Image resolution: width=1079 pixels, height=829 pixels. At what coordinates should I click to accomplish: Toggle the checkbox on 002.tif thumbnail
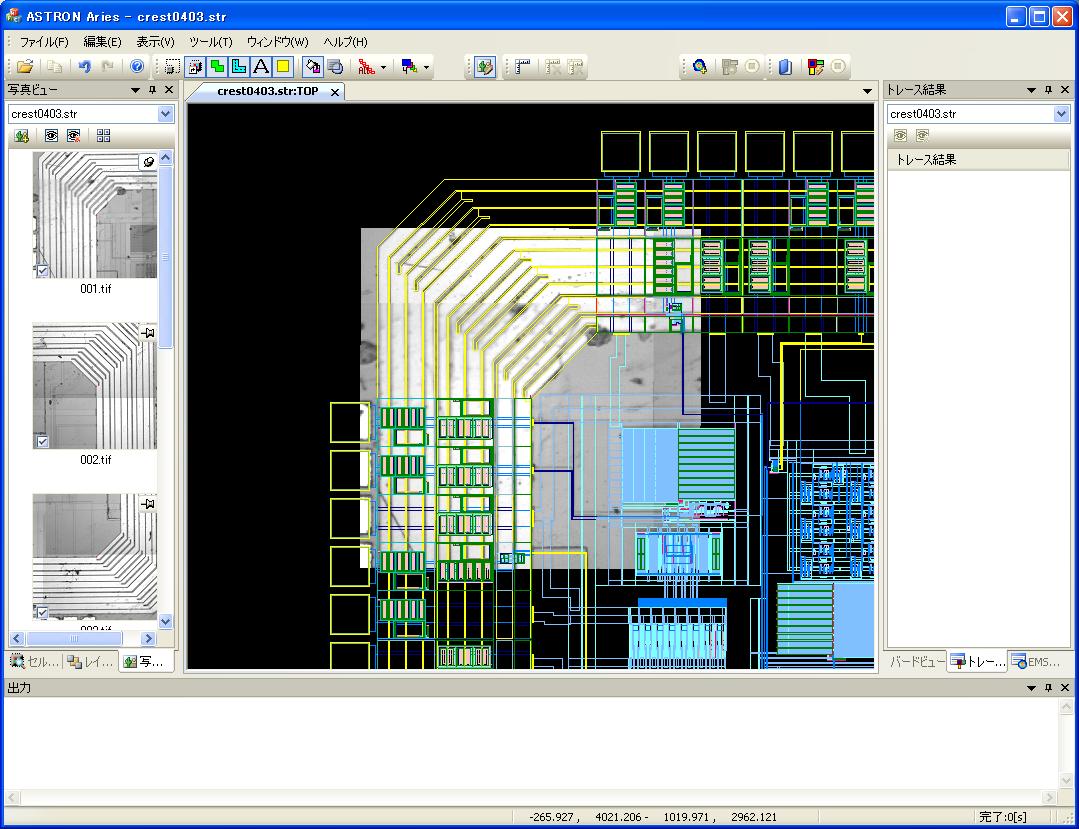pyautogui.click(x=42, y=441)
